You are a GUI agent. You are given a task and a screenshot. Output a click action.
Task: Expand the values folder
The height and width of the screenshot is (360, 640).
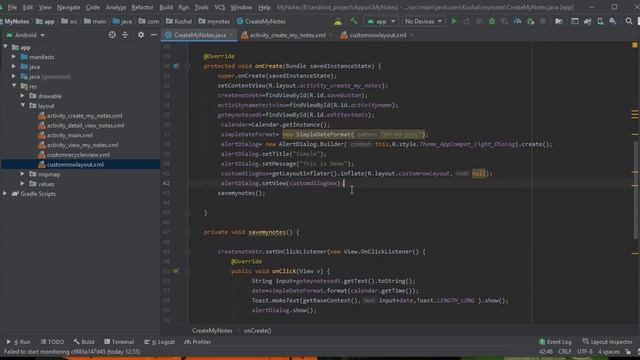[22, 184]
